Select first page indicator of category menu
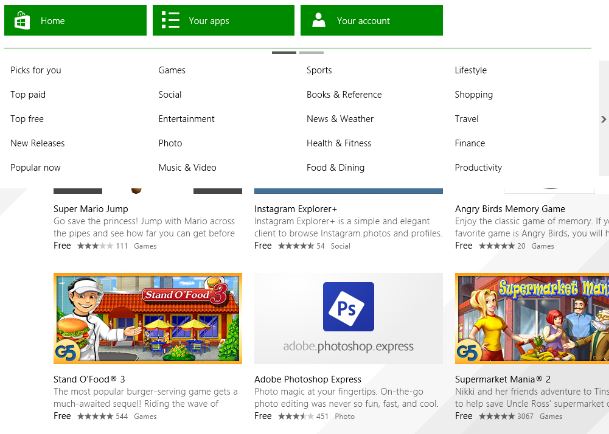Viewport: 609px width, 434px height. coord(284,52)
